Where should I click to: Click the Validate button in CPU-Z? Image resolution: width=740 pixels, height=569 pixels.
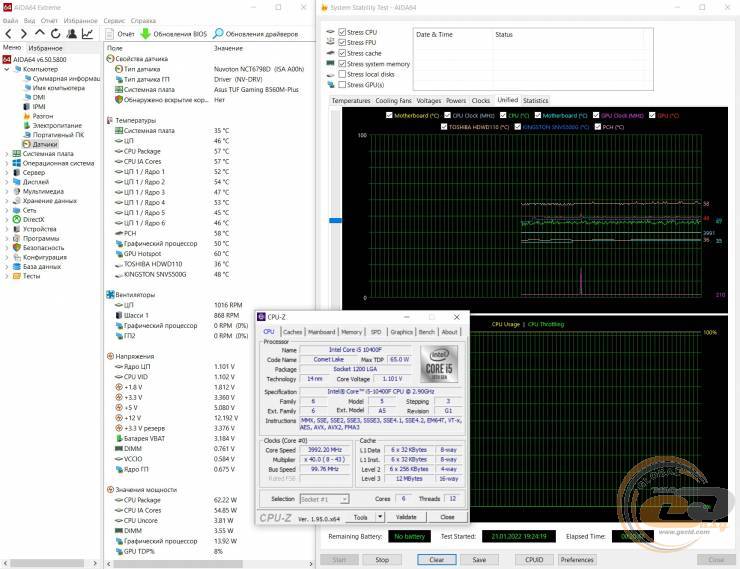tap(406, 517)
